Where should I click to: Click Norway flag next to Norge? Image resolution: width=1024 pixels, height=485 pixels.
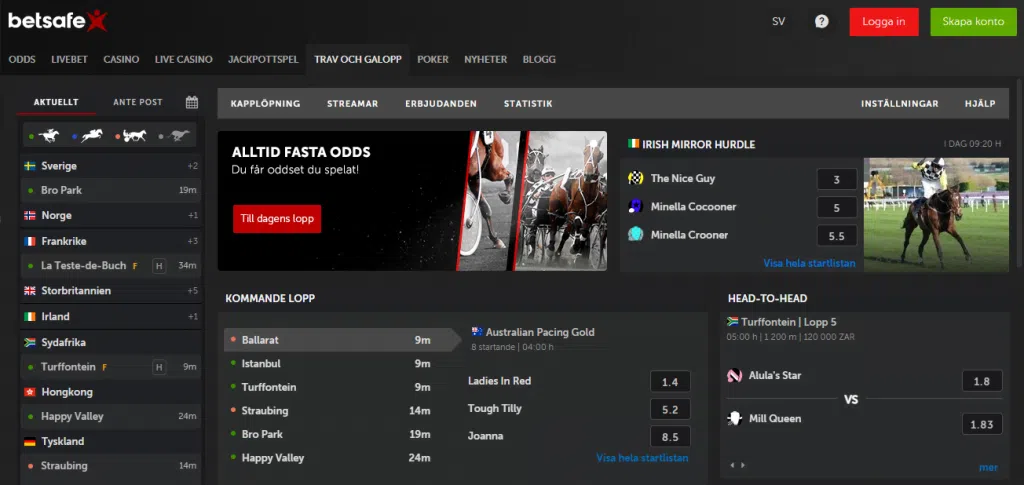(x=30, y=215)
